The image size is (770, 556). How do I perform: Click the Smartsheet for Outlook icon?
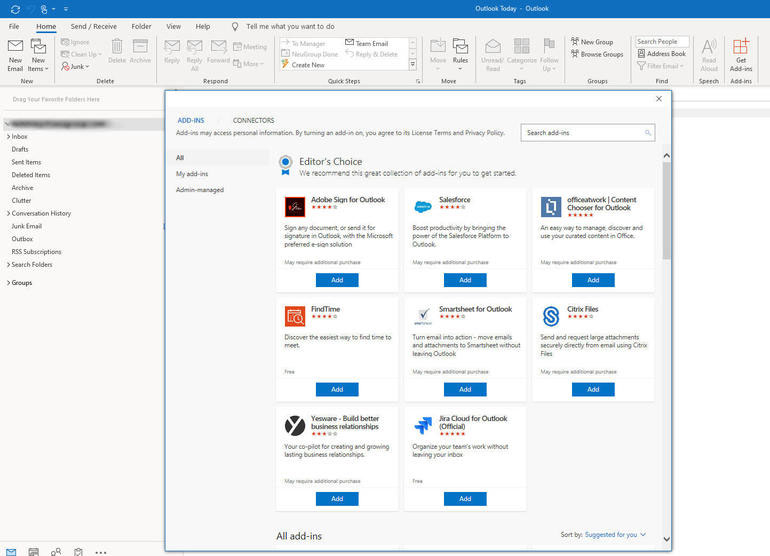pos(423,316)
